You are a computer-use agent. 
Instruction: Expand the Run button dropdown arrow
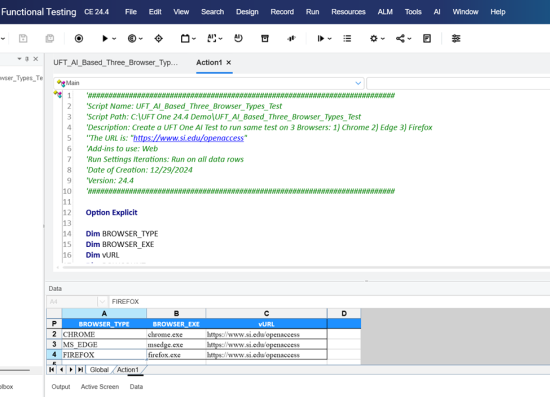point(114,39)
